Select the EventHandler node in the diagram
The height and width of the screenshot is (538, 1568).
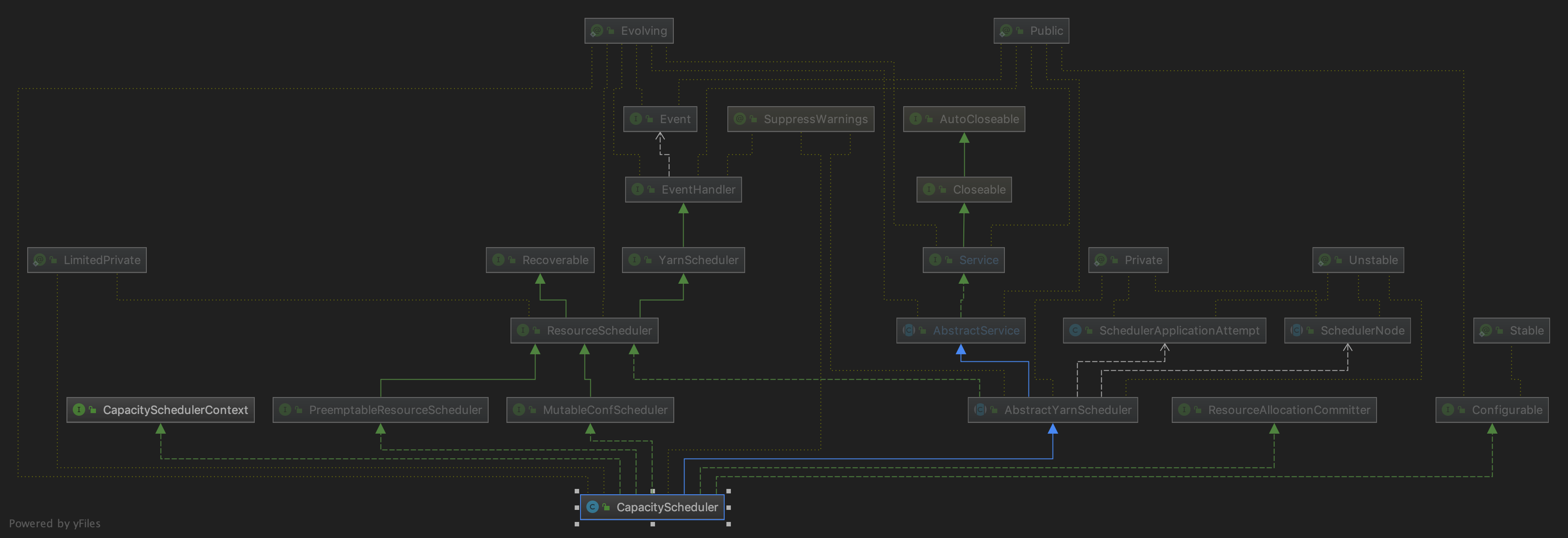coord(683,189)
